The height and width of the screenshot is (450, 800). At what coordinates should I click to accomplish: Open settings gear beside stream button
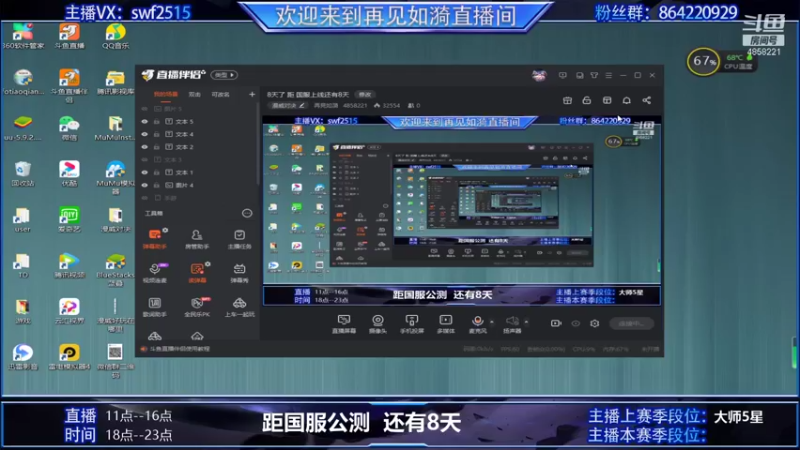pyautogui.click(x=594, y=323)
